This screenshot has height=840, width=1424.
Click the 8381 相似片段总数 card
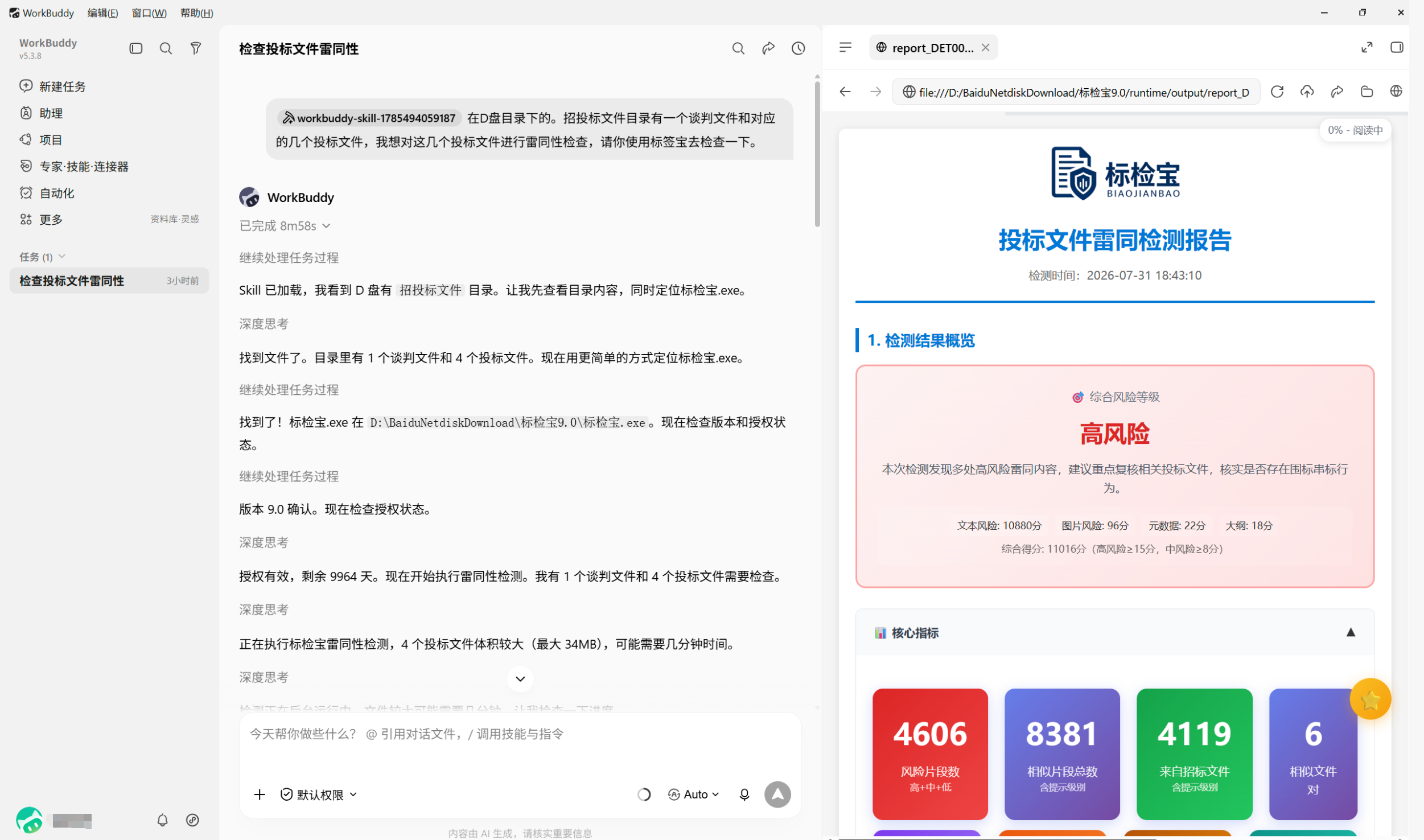pyautogui.click(x=1061, y=753)
